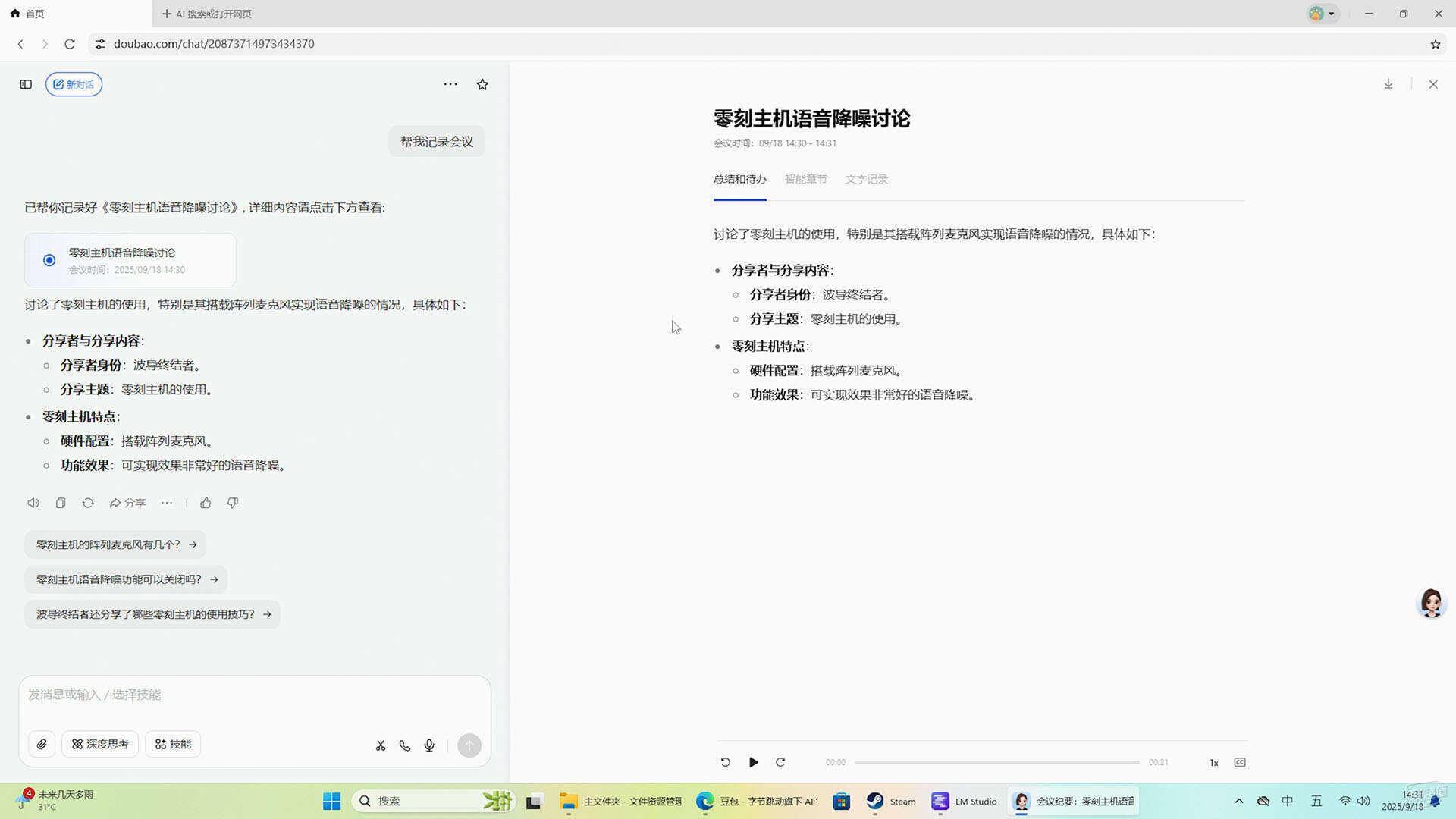Favorite this chat with star icon
This screenshot has height=819, width=1456.
pyautogui.click(x=482, y=84)
